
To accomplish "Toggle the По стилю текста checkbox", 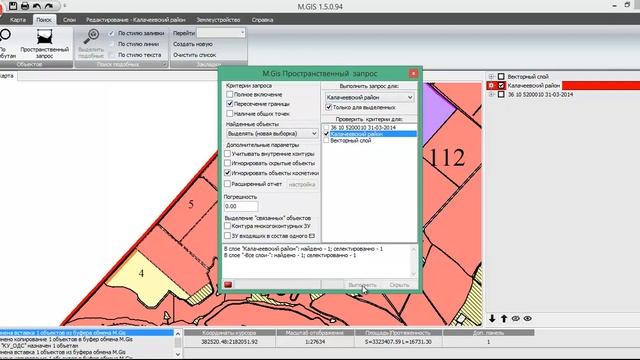I will coord(111,55).
